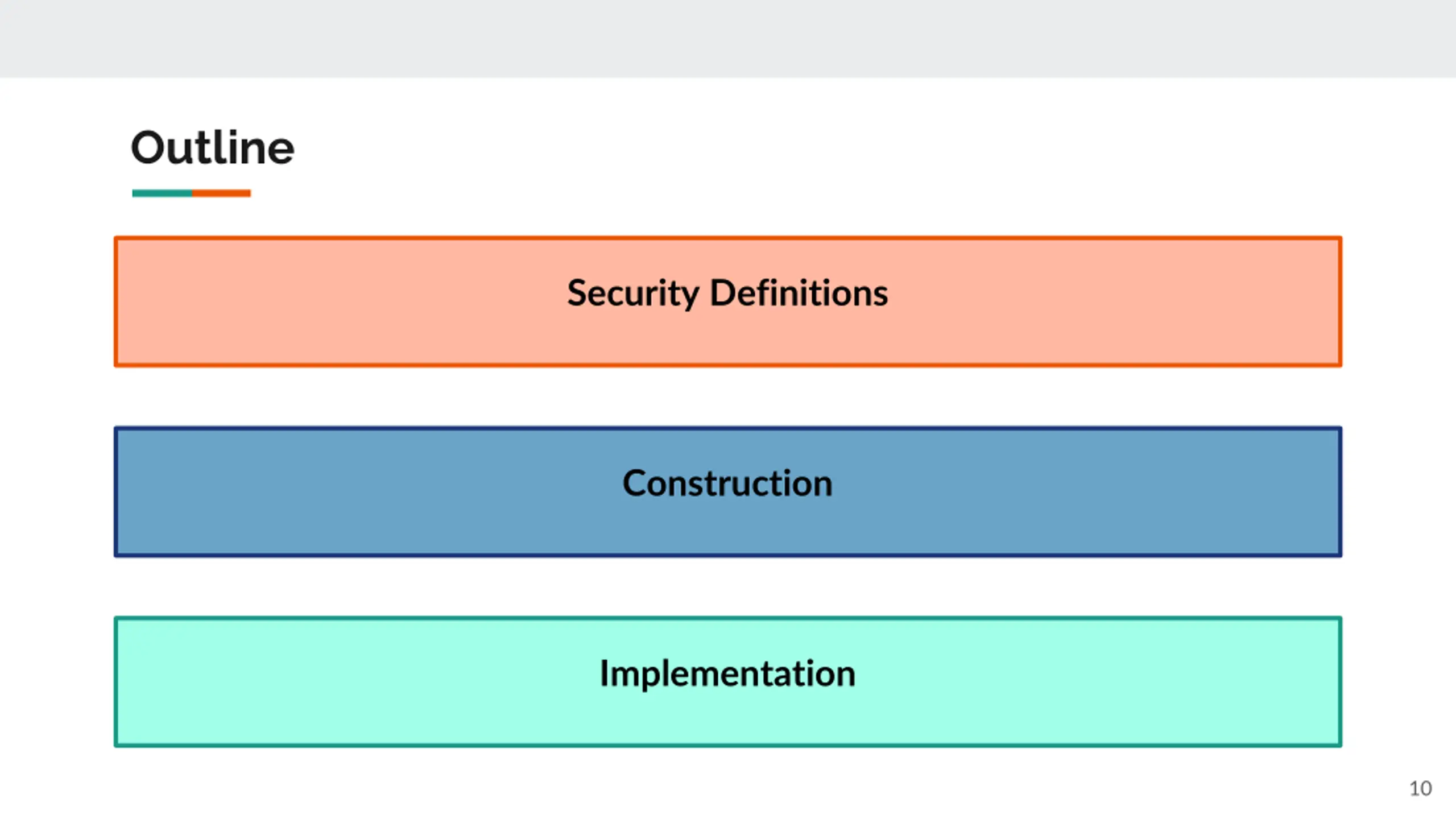The width and height of the screenshot is (1456, 819).
Task: Click the white gap between the blue and mint boxes
Action: click(728, 587)
